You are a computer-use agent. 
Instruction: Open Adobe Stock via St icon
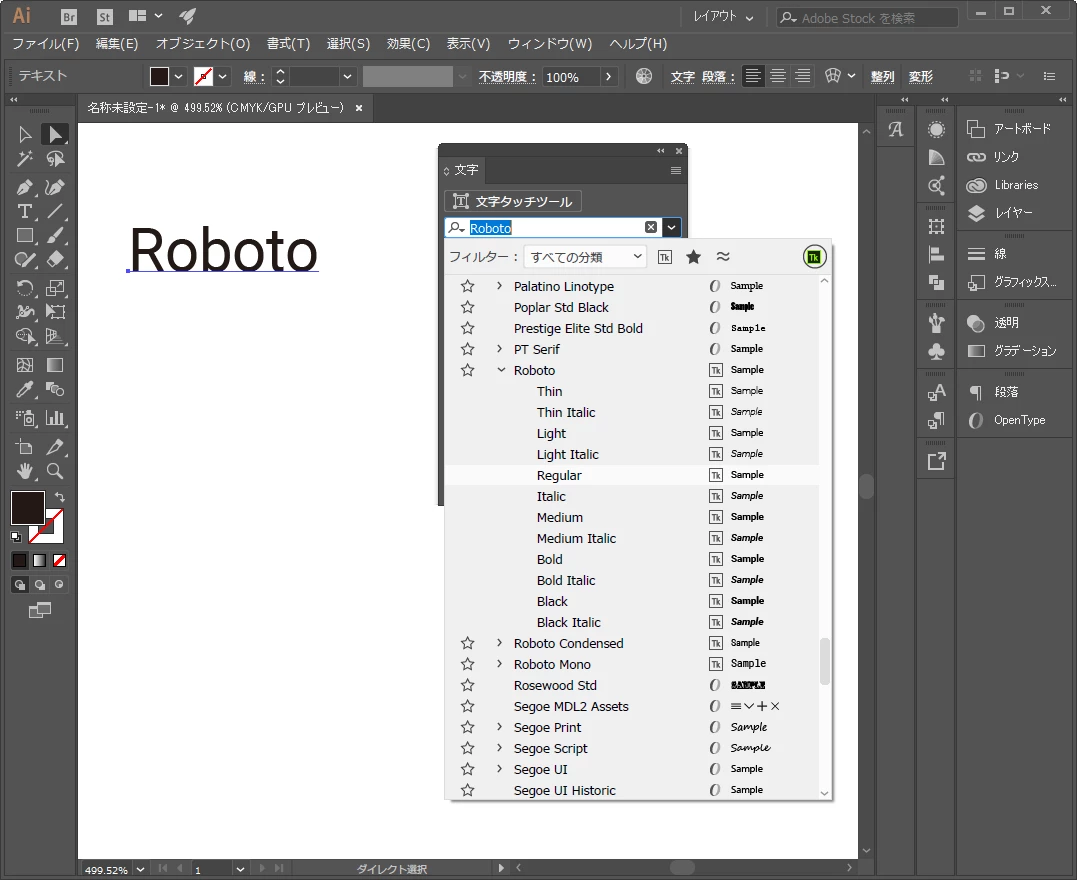(x=104, y=17)
